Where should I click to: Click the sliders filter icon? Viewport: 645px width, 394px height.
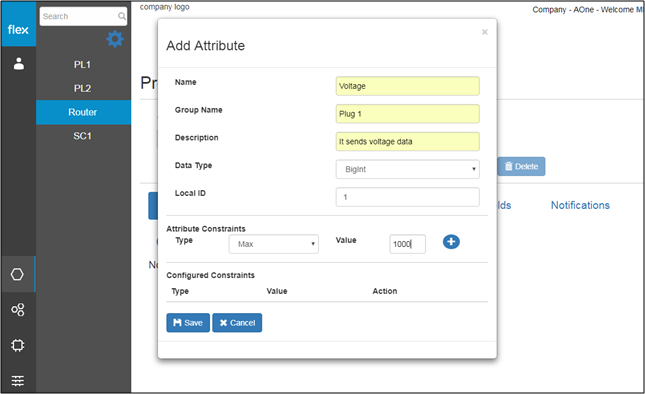click(18, 381)
